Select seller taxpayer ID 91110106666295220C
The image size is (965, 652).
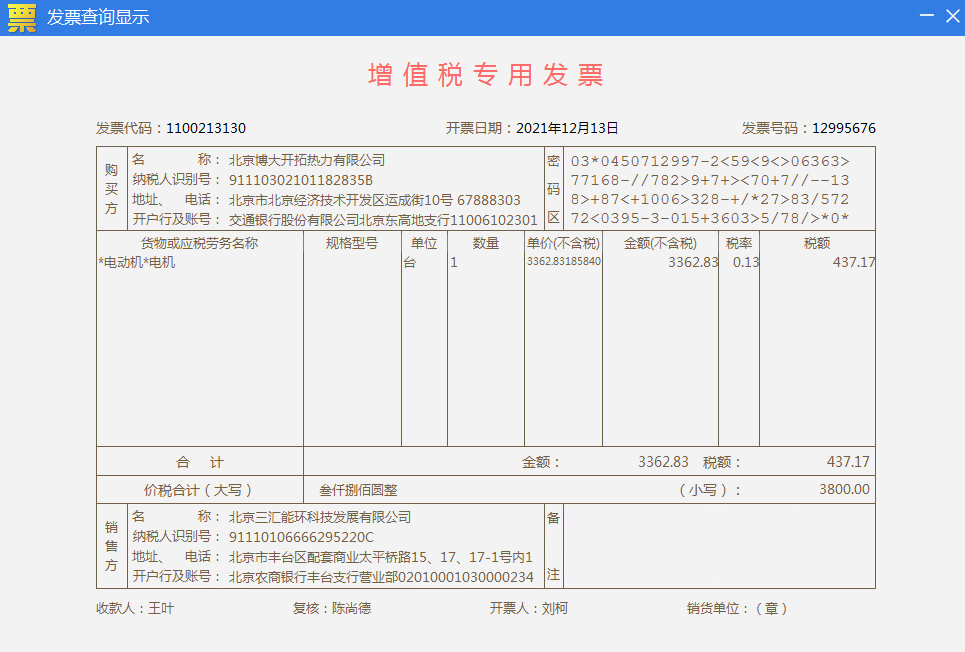301,537
